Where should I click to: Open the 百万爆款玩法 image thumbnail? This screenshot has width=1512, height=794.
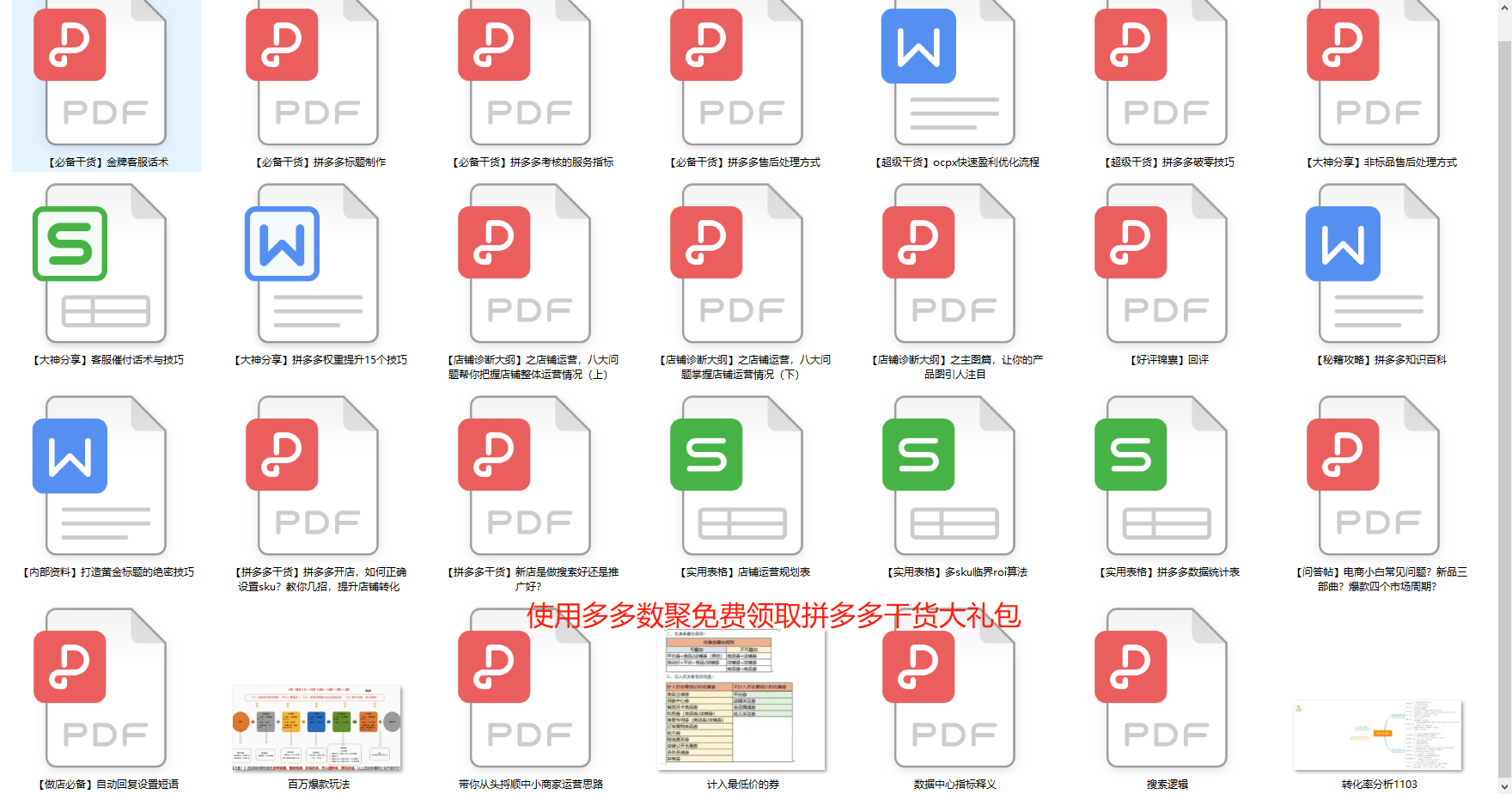pos(318,729)
